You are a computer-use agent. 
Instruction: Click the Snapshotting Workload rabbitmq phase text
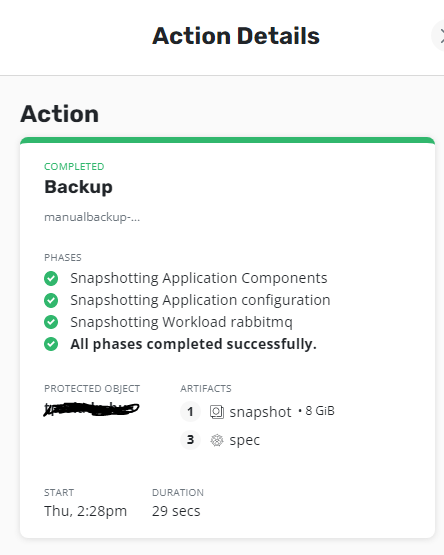(x=181, y=322)
